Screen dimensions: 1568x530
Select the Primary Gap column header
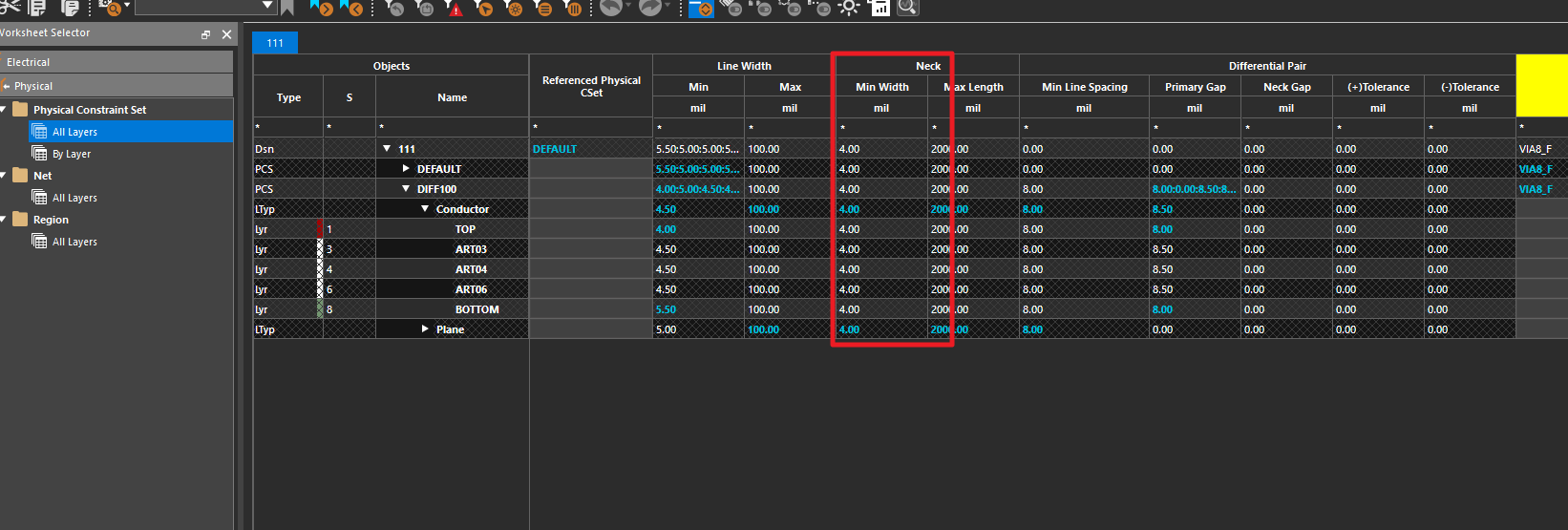point(1195,87)
